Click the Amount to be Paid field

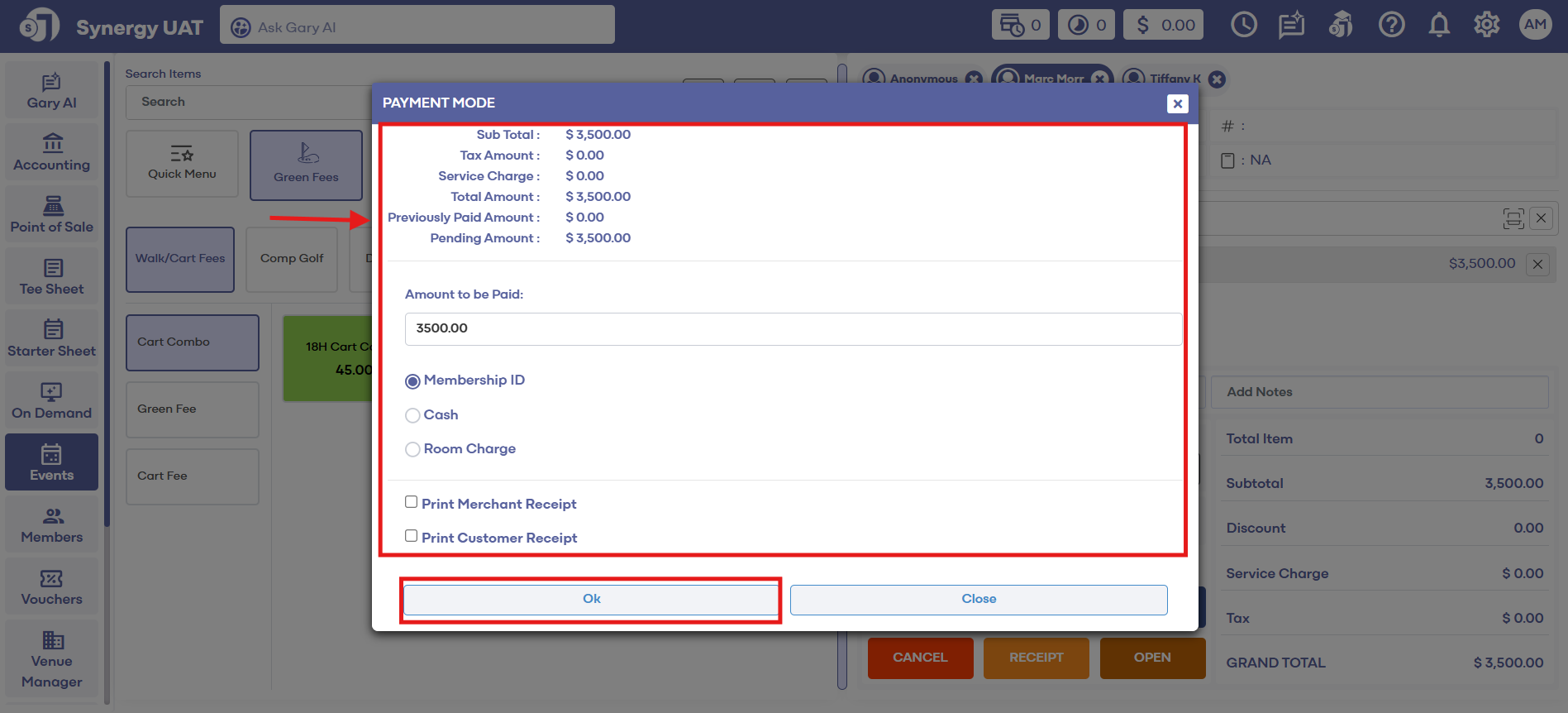[793, 329]
